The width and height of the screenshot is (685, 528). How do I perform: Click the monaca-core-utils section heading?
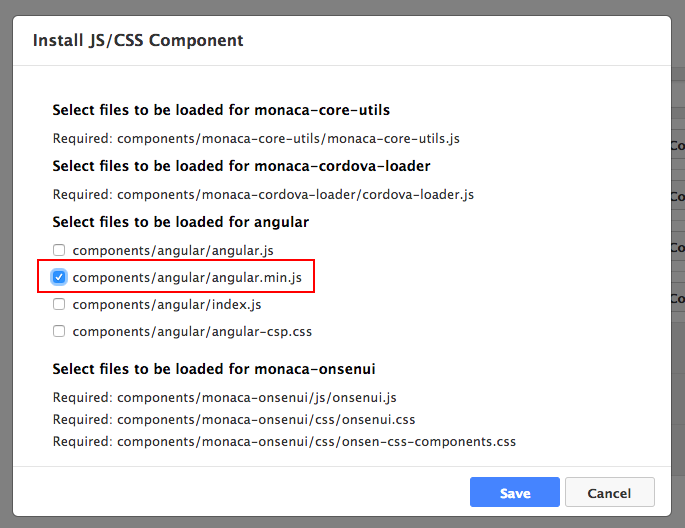(221, 110)
